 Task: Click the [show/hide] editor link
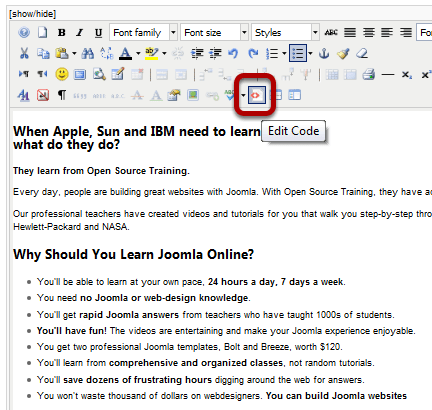coord(33,14)
